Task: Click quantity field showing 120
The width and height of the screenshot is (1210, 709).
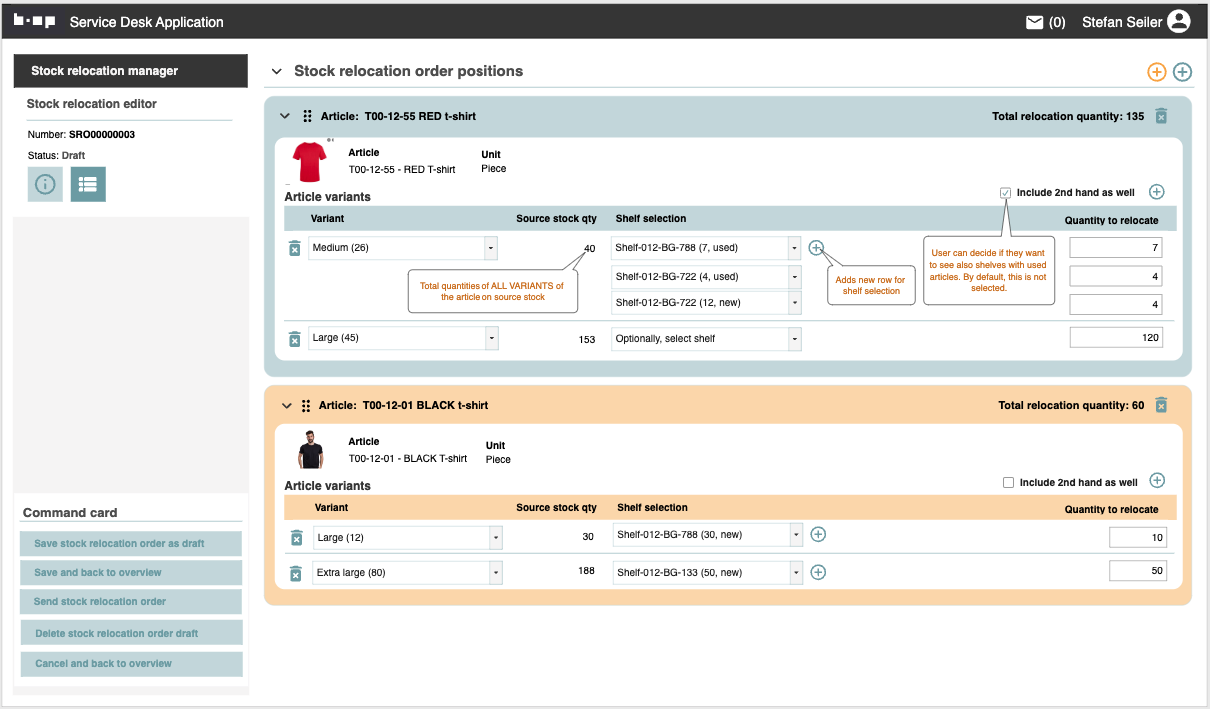Action: (x=1116, y=338)
